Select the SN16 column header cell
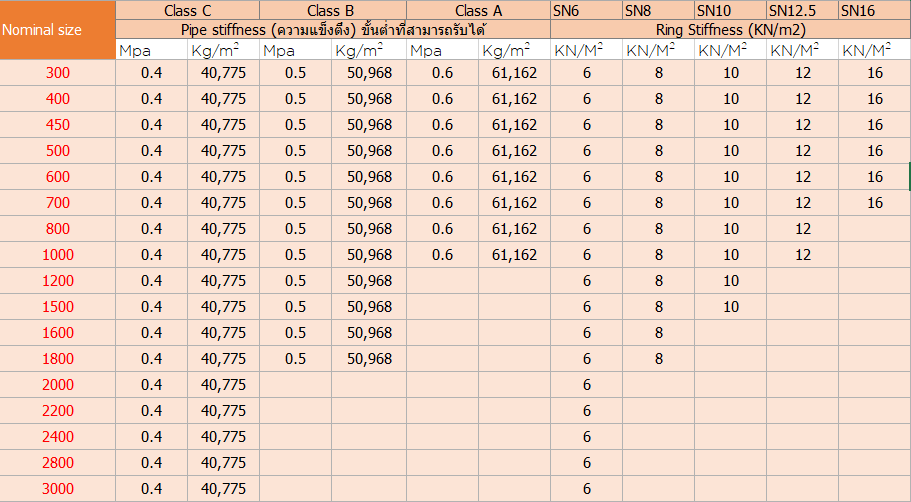The image size is (911, 502). (x=874, y=10)
